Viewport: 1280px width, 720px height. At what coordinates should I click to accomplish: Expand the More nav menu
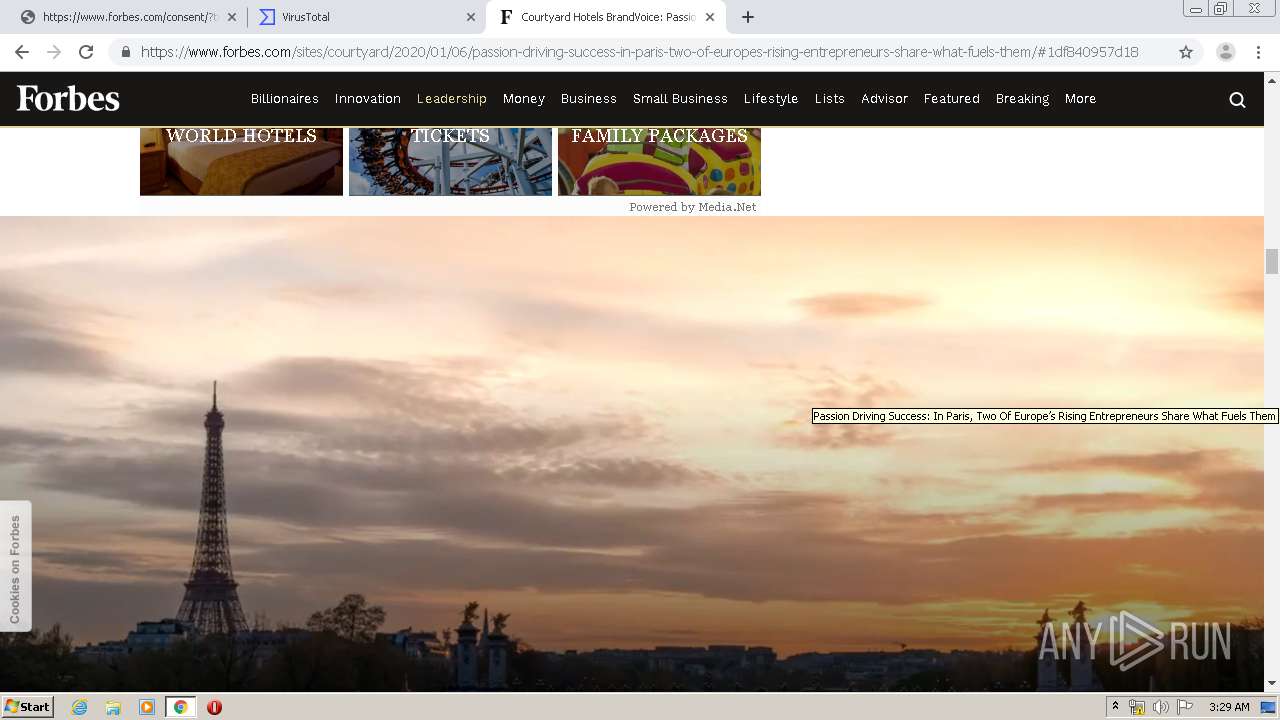pos(1081,99)
